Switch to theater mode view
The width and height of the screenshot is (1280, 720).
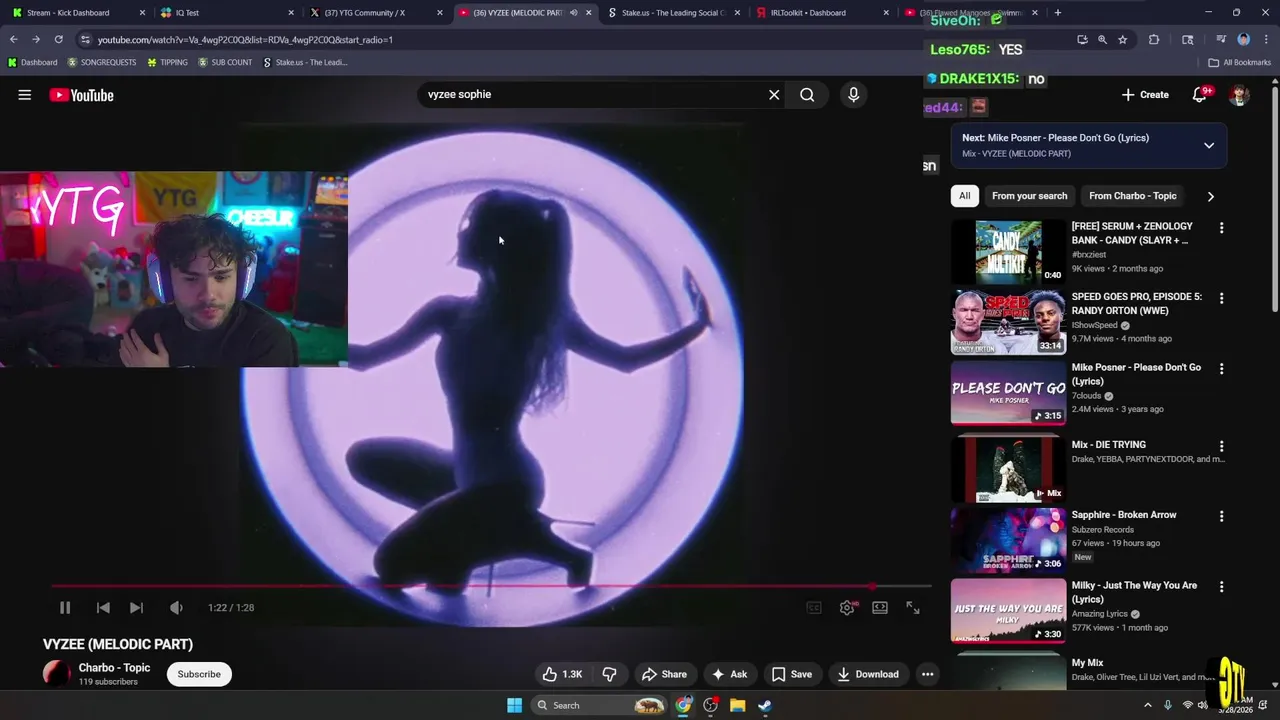(880, 608)
